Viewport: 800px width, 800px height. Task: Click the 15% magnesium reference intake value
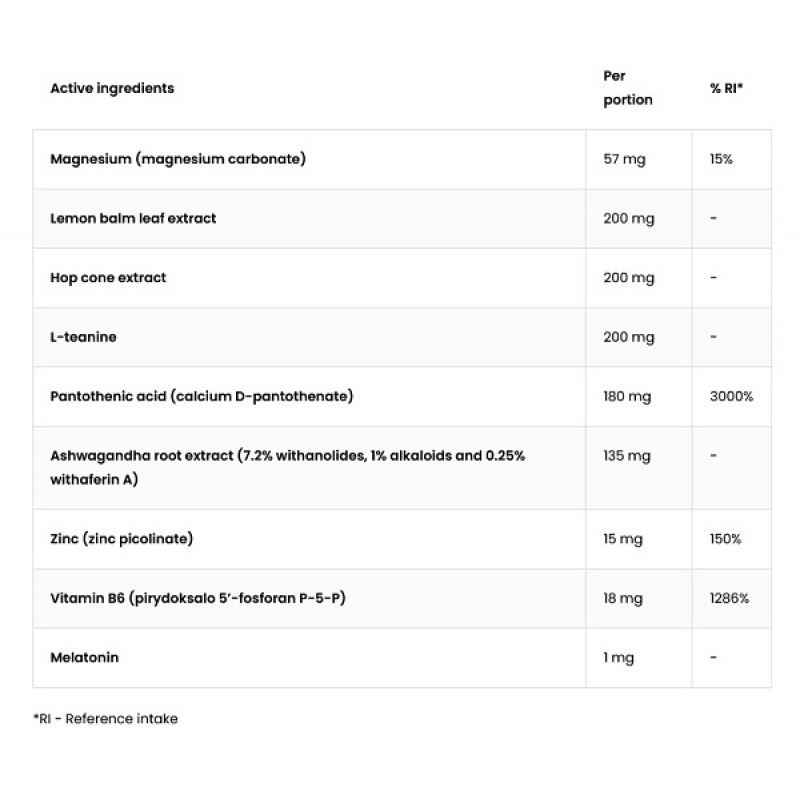[x=721, y=159]
